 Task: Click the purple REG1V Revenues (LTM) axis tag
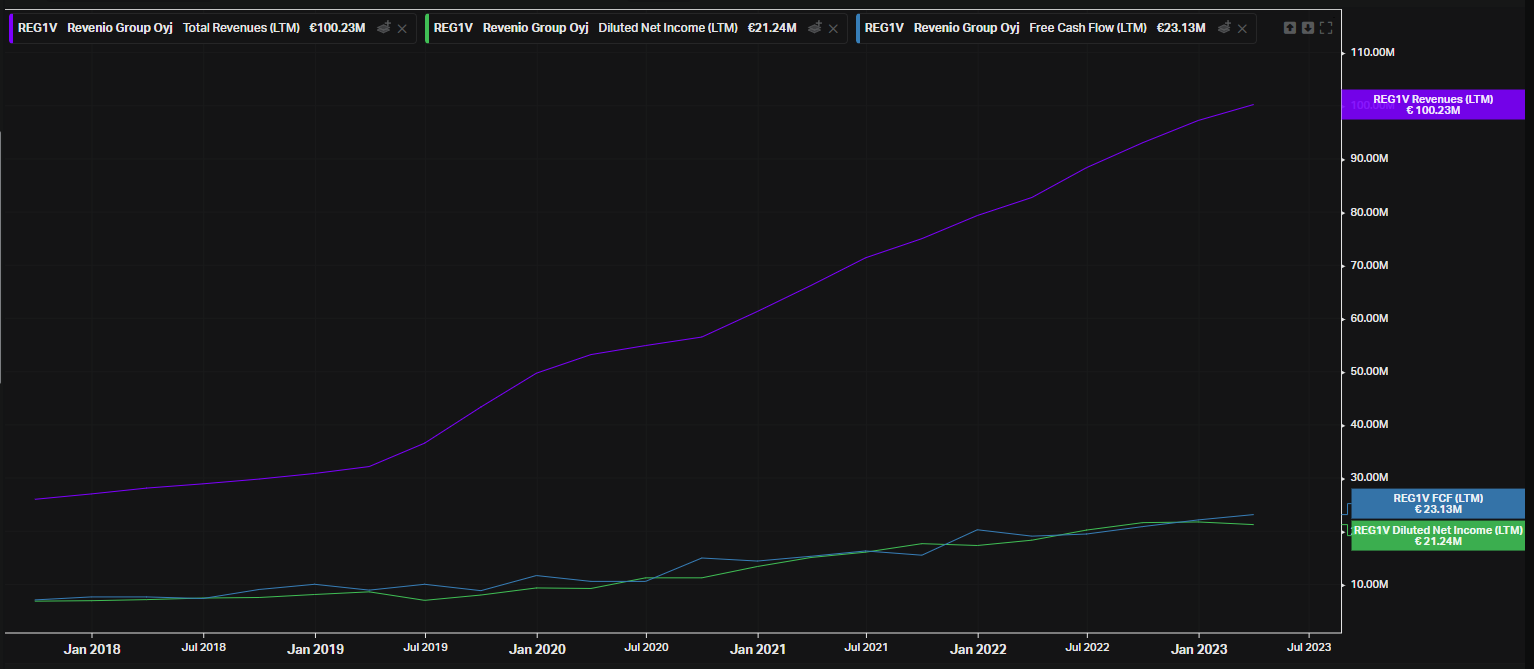tap(1433, 105)
